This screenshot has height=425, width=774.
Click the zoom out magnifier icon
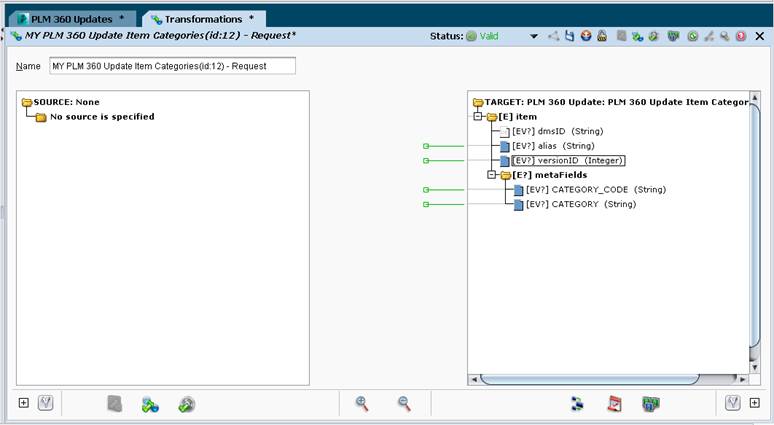(x=404, y=403)
